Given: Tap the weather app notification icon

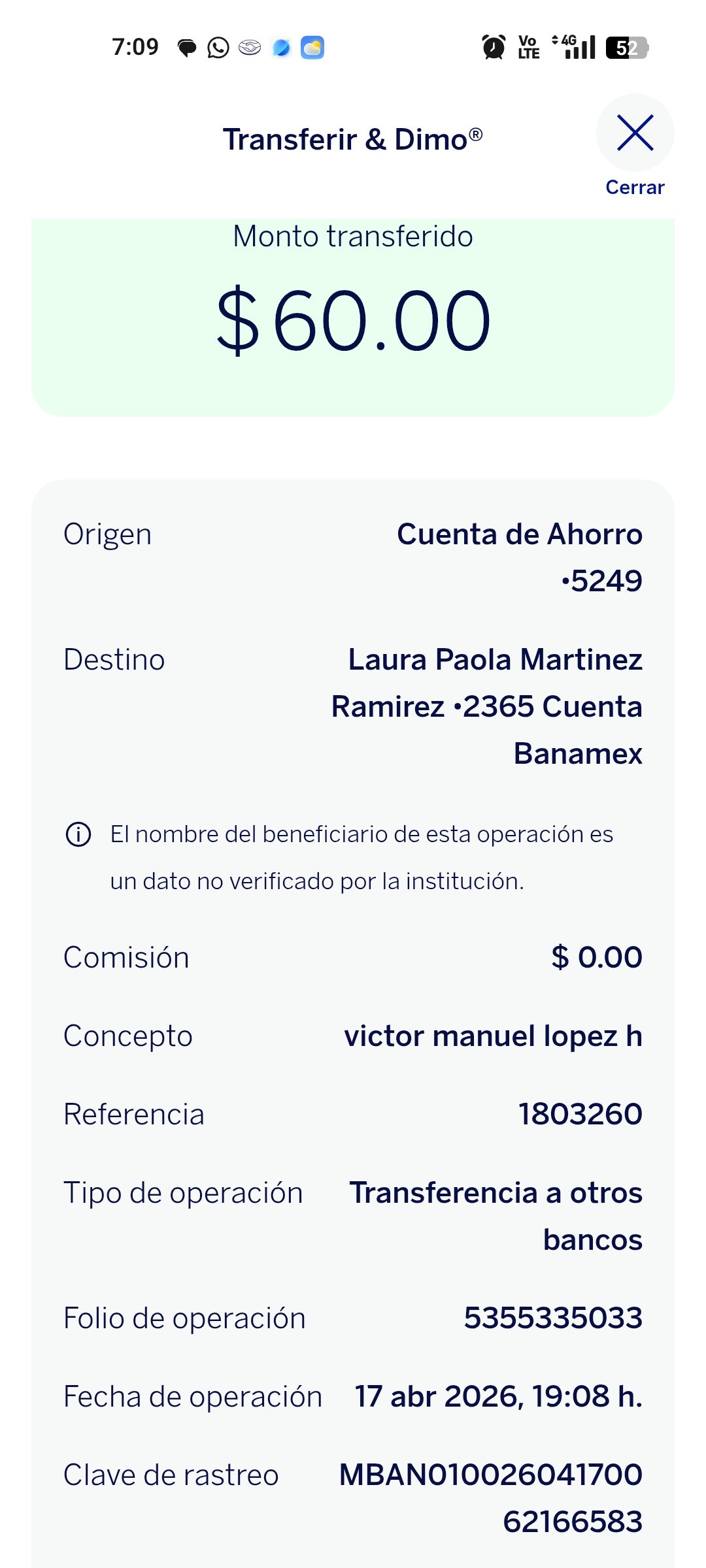Looking at the screenshot, I should tap(312, 48).
